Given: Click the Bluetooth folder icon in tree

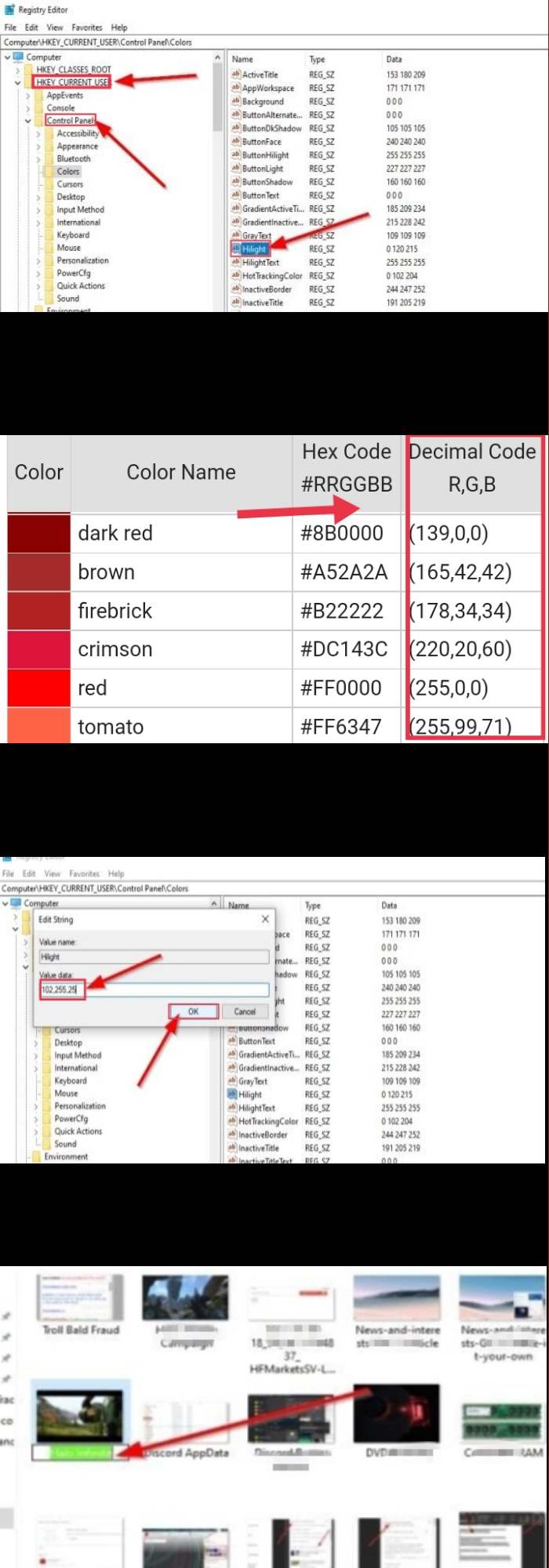Looking at the screenshot, I should click(x=49, y=158).
